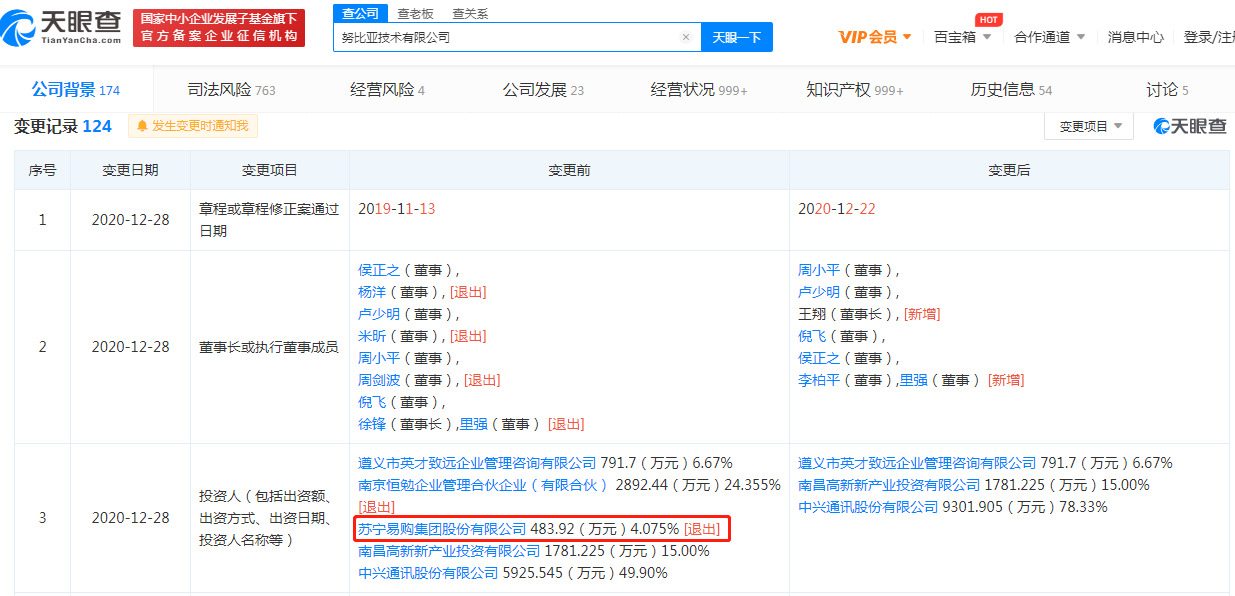Click the bell icon on 发生变更时通知我
Viewport: 1235px width, 596px height.
click(142, 126)
